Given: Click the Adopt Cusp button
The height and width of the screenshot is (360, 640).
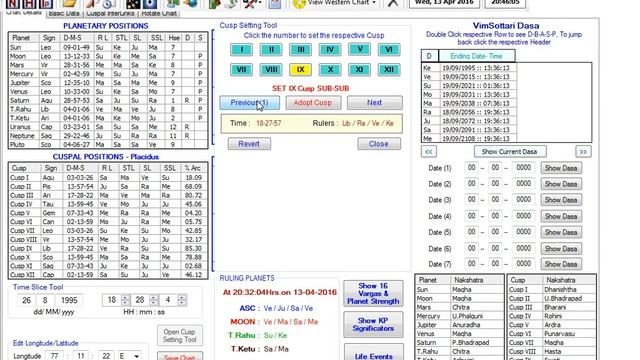Looking at the screenshot, I should [x=313, y=103].
